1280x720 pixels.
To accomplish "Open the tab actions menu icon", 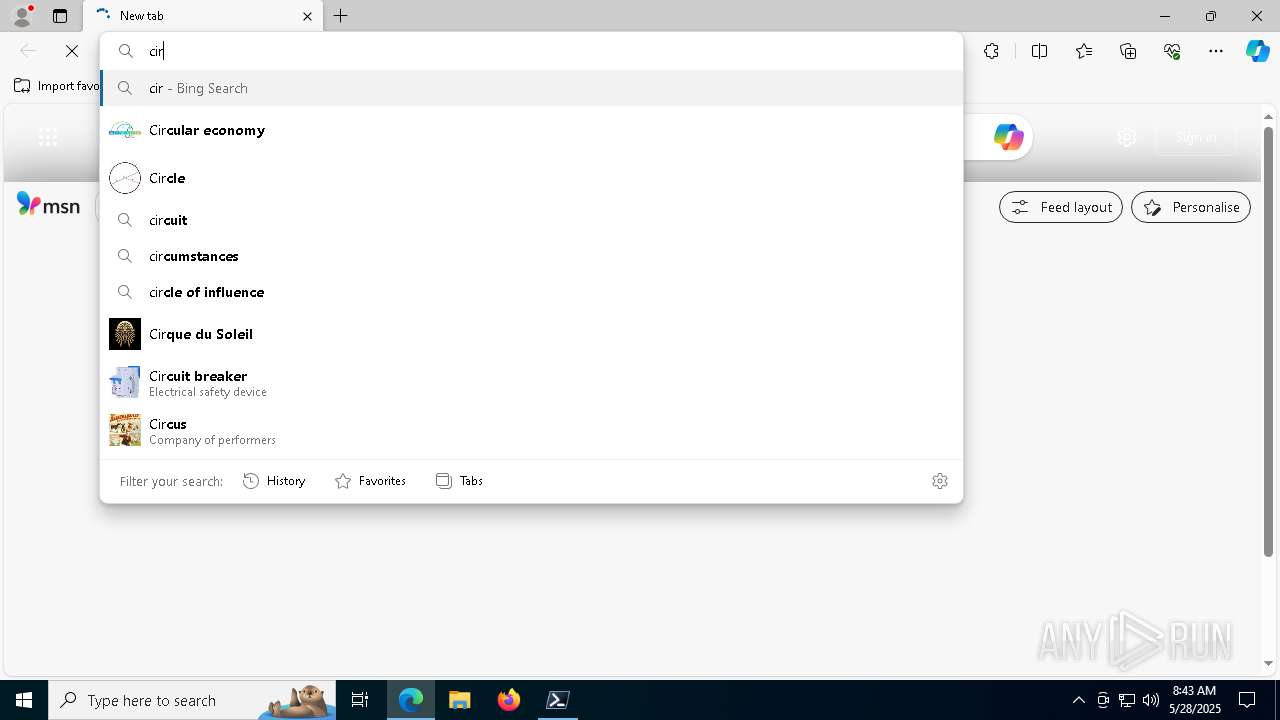I will point(60,16).
